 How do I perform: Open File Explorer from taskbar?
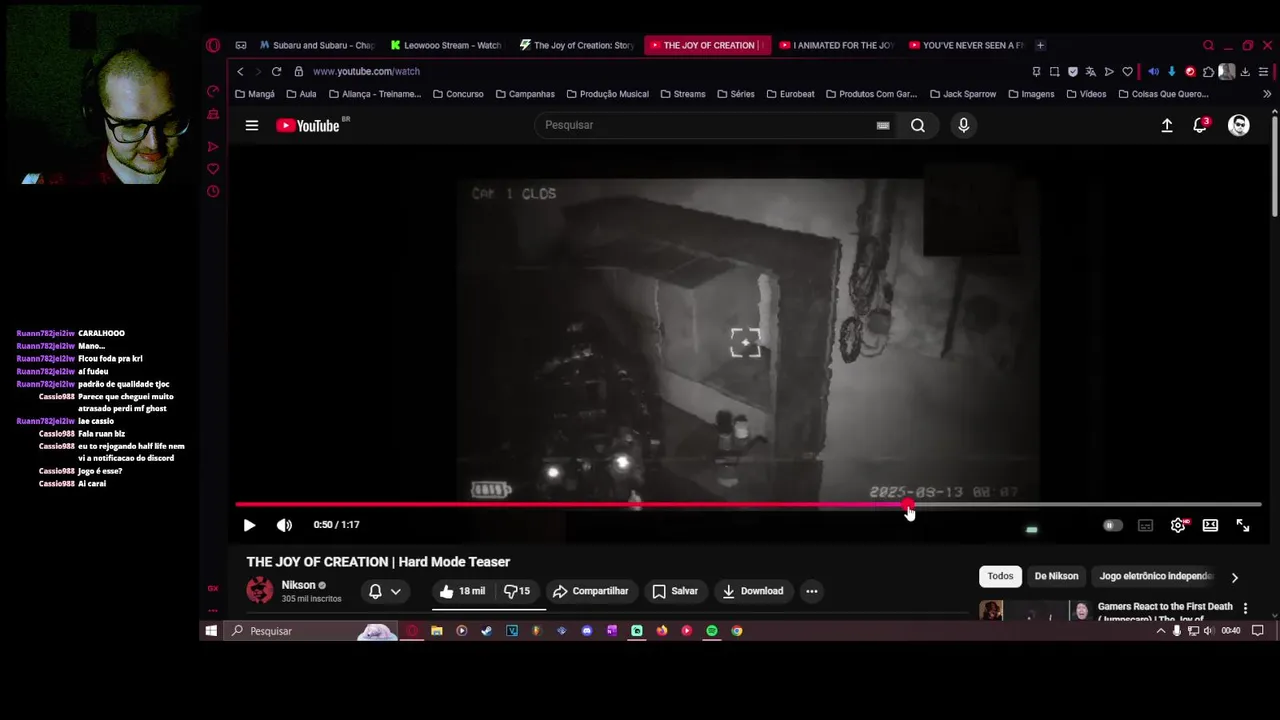[437, 631]
